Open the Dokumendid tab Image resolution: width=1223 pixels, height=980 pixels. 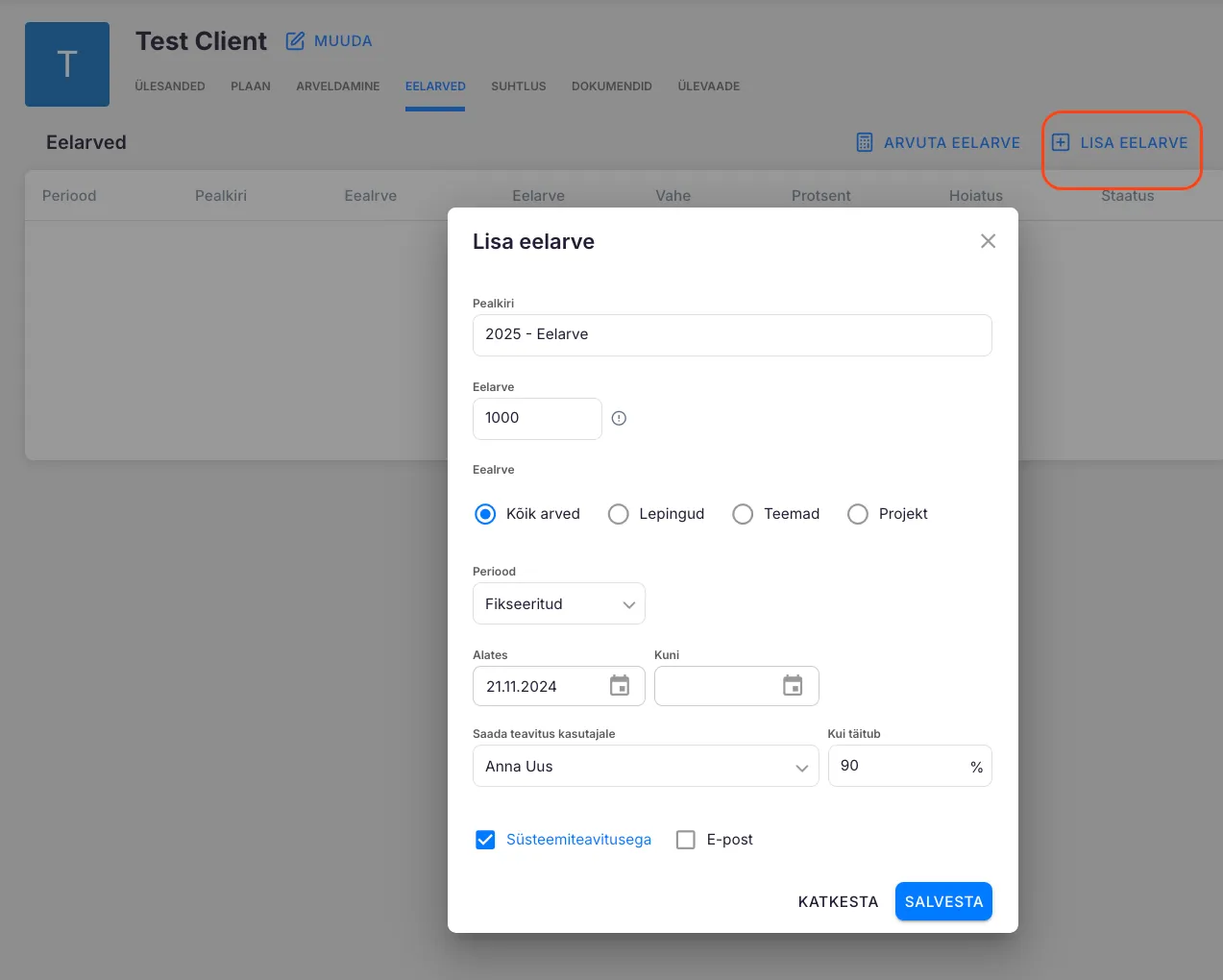[x=611, y=86]
